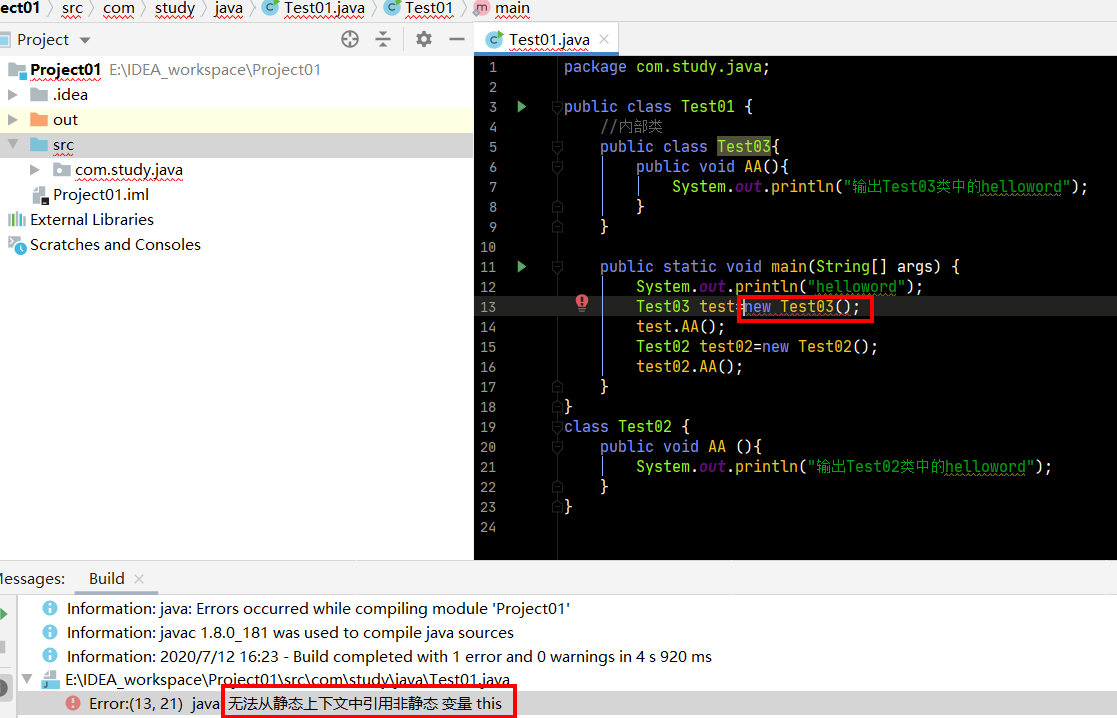The width and height of the screenshot is (1117, 718).
Task: Select the Project01.iml file
Action: click(x=100, y=194)
